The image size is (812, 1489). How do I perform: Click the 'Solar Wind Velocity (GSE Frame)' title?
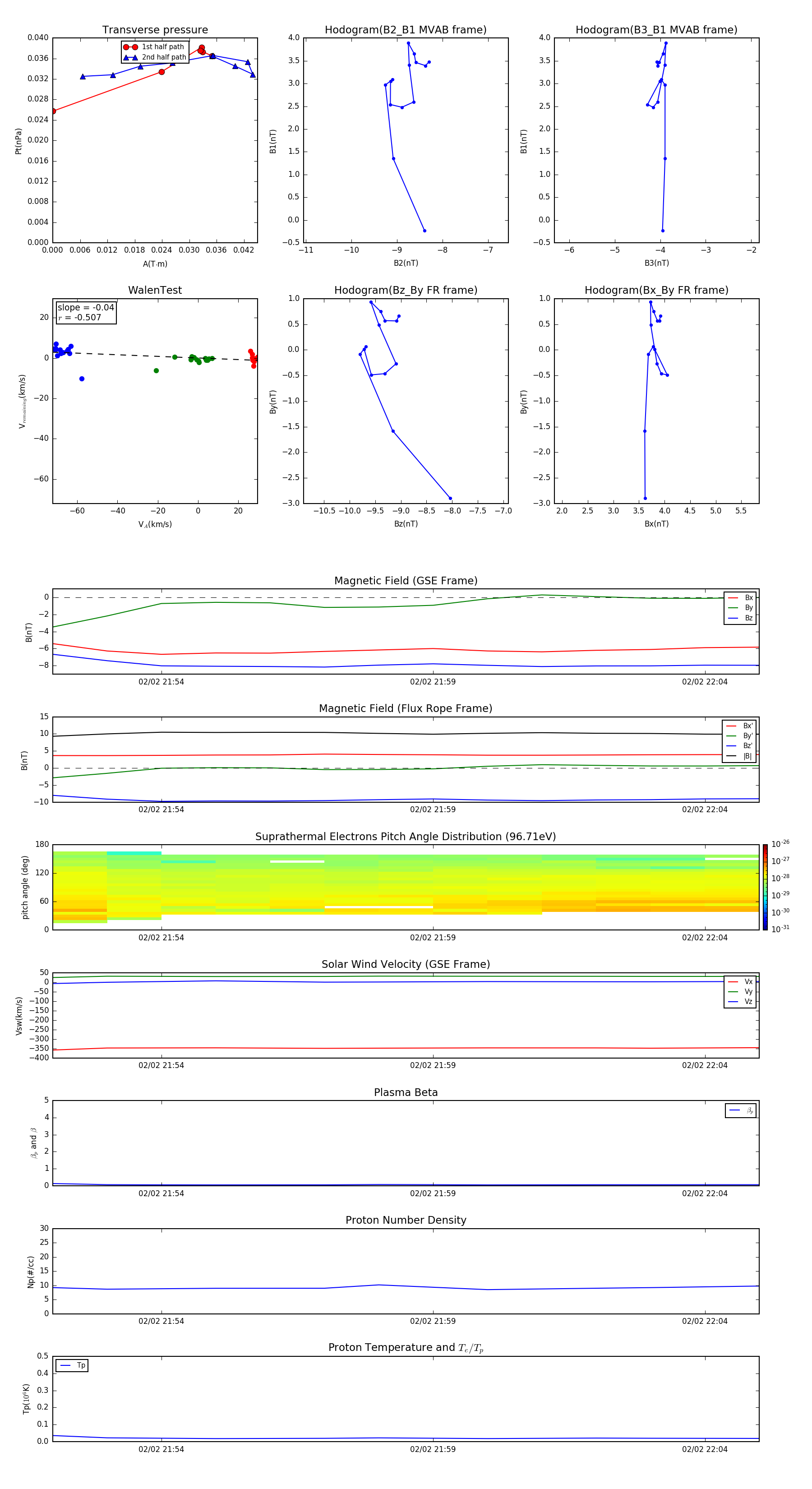406,964
